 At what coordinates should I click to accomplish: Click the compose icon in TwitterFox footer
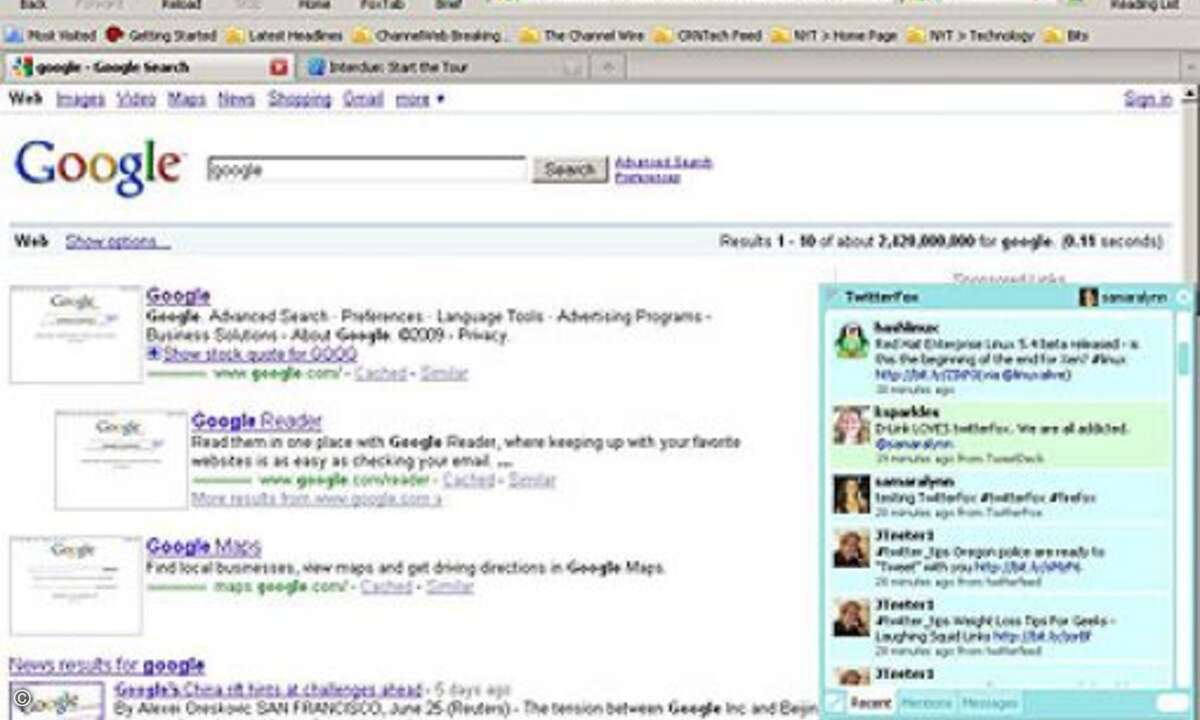coord(834,703)
